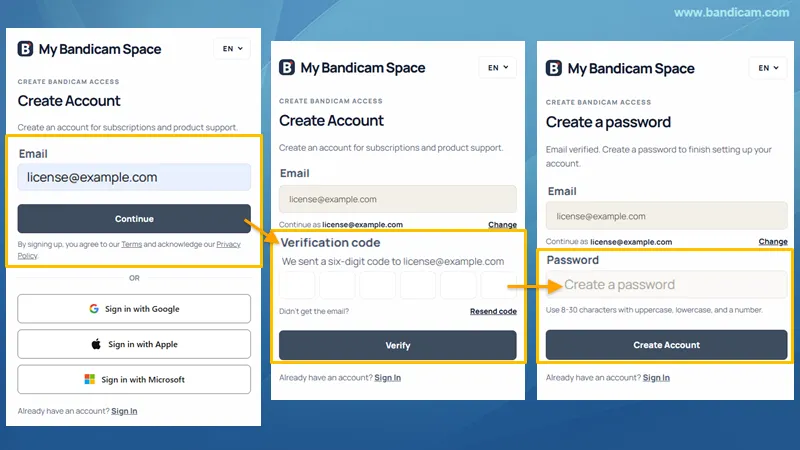Screen dimensions: 800x450
Task: Click second verification code digit box
Action: tap(337, 285)
